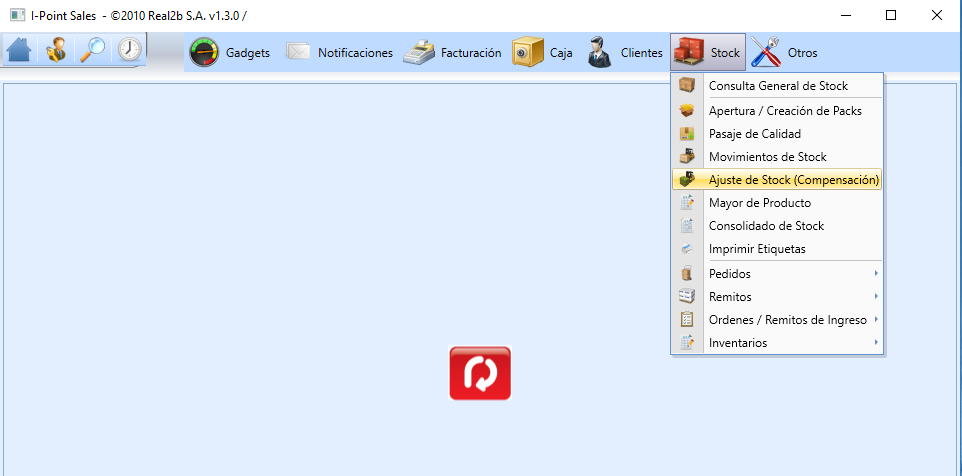Screen dimensions: 962x476
Task: Collapse the open Stock menu
Action: [x=708, y=53]
